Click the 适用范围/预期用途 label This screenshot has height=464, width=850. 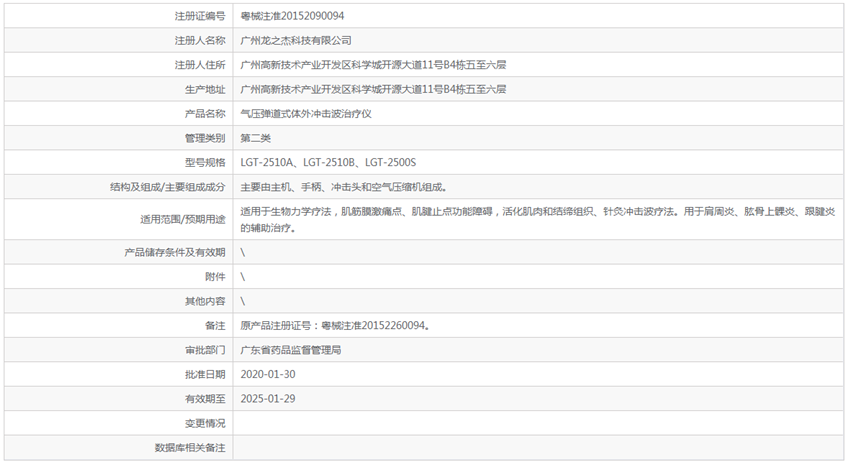coord(183,220)
